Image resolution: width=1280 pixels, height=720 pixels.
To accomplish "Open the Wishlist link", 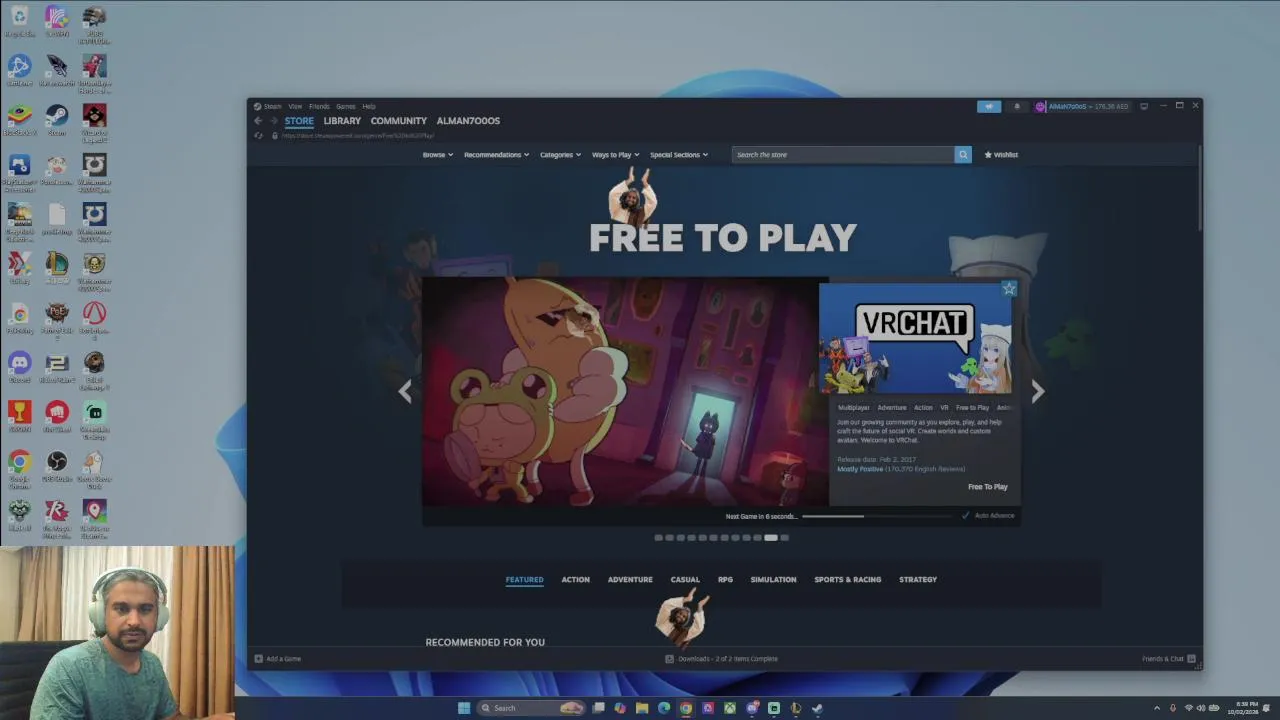I will [1001, 155].
